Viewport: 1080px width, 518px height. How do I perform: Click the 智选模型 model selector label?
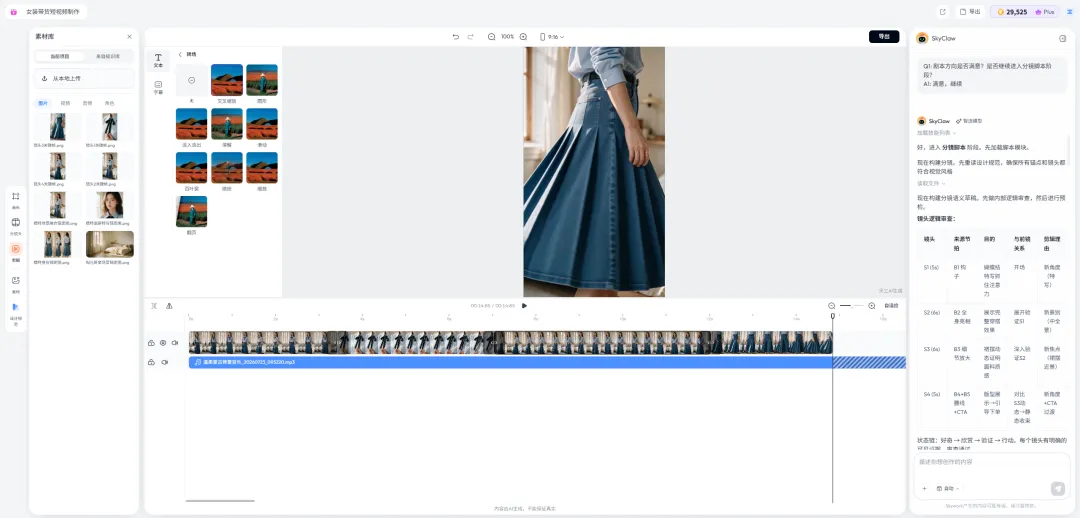(968, 121)
